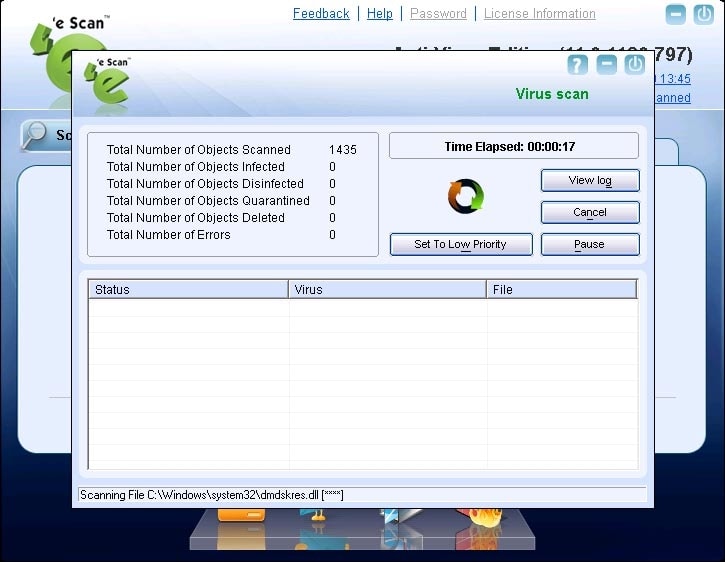The height and width of the screenshot is (562, 725).
Task: Click the magnifier Scan icon in main window
Action: [x=35, y=135]
